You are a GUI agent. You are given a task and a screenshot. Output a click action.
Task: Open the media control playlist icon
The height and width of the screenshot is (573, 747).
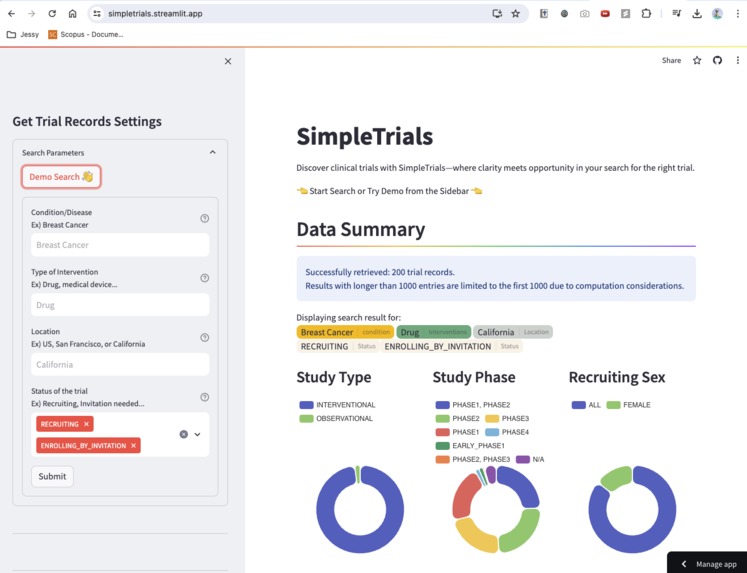[676, 14]
